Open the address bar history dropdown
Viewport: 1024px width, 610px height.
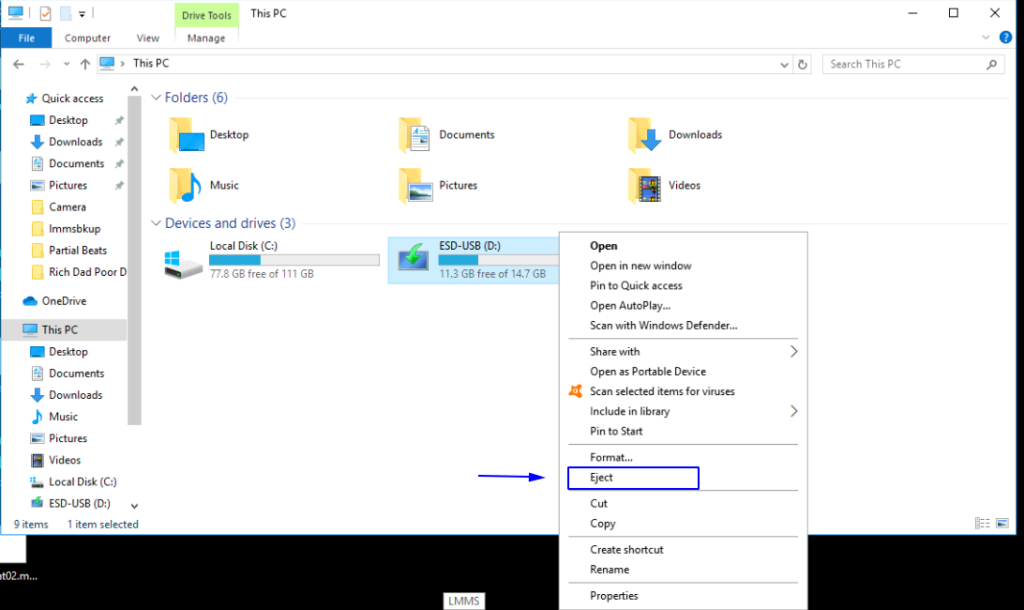coord(784,65)
